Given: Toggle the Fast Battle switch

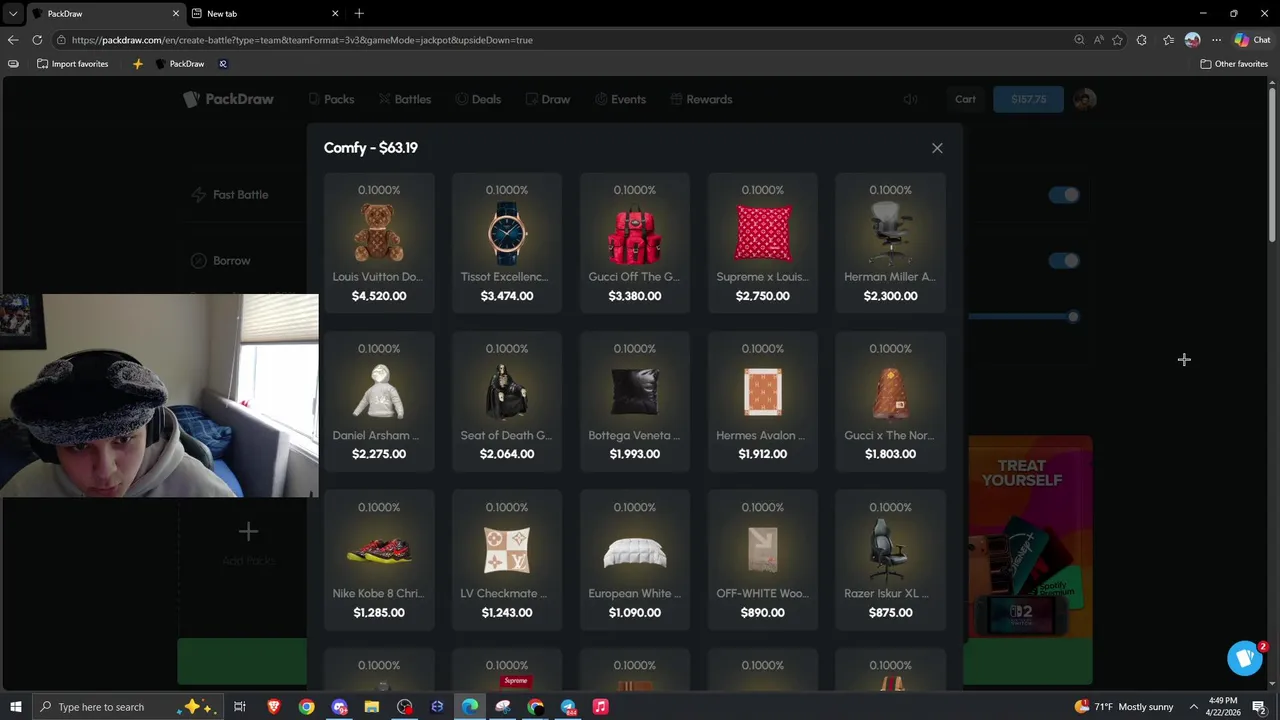Looking at the screenshot, I should (x=1064, y=195).
